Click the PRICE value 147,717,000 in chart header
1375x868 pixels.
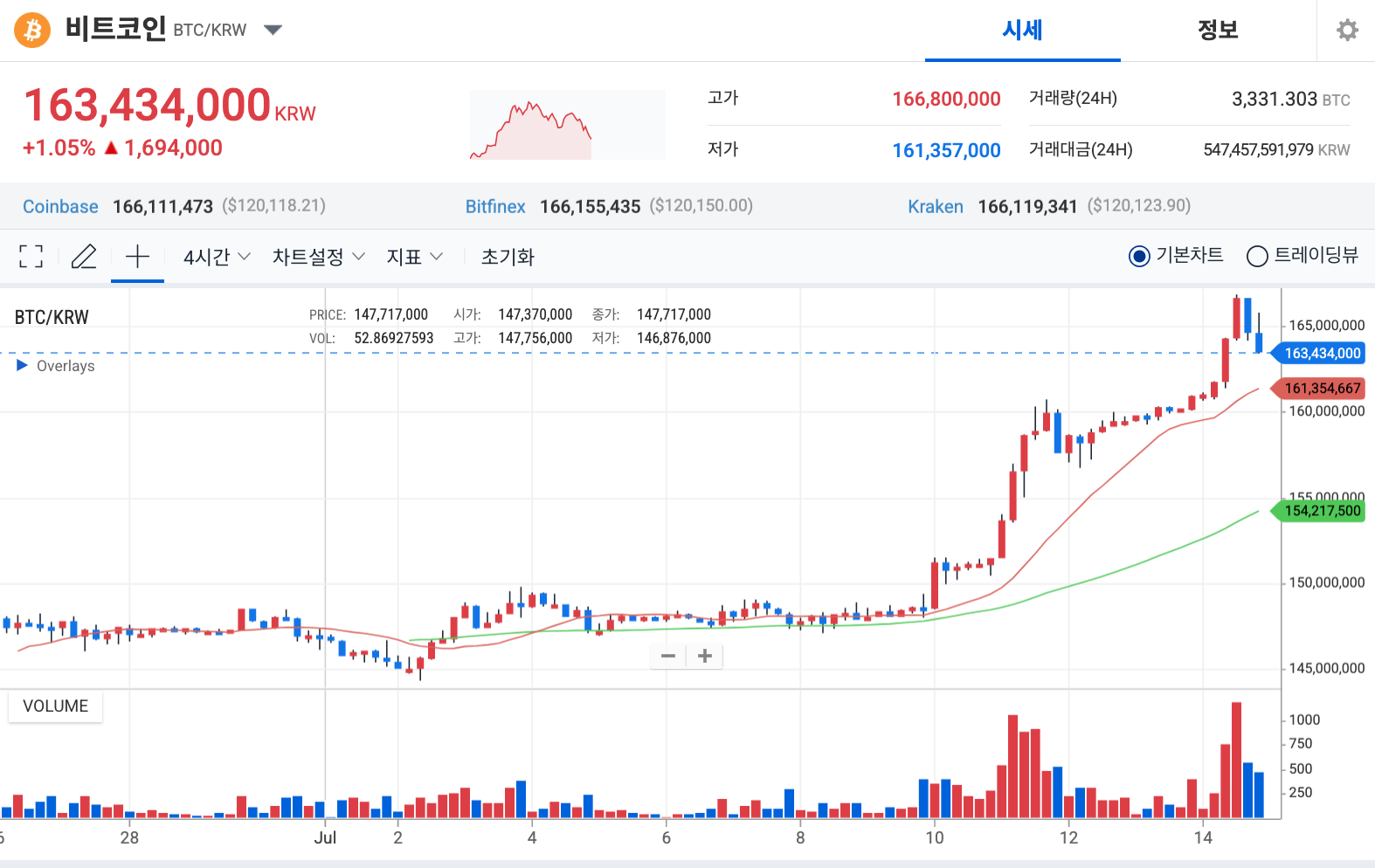click(390, 314)
